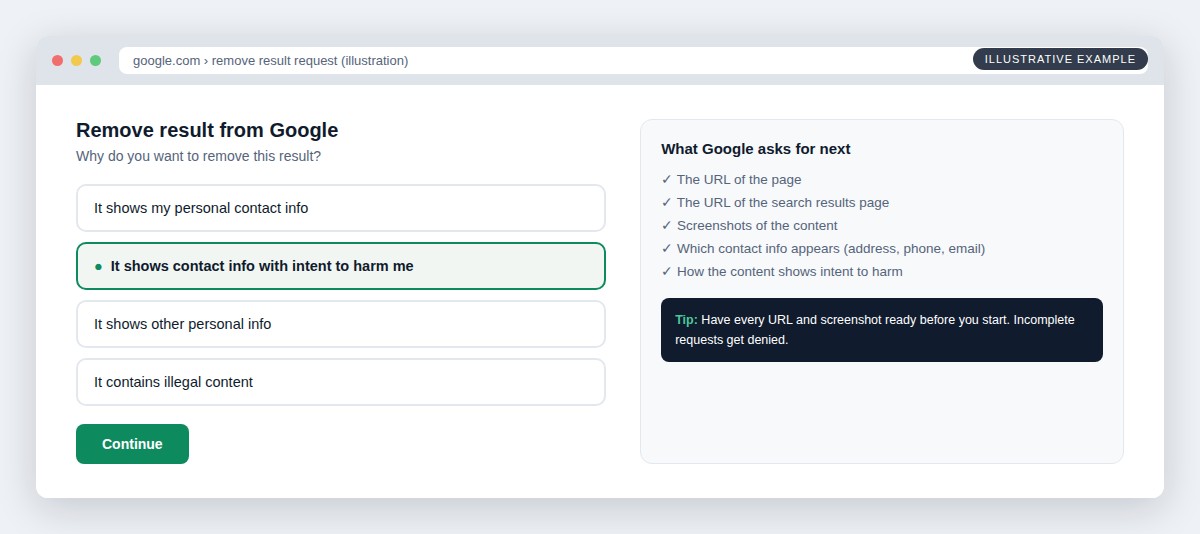Click the green Continue button
This screenshot has width=1200, height=534.
[132, 444]
